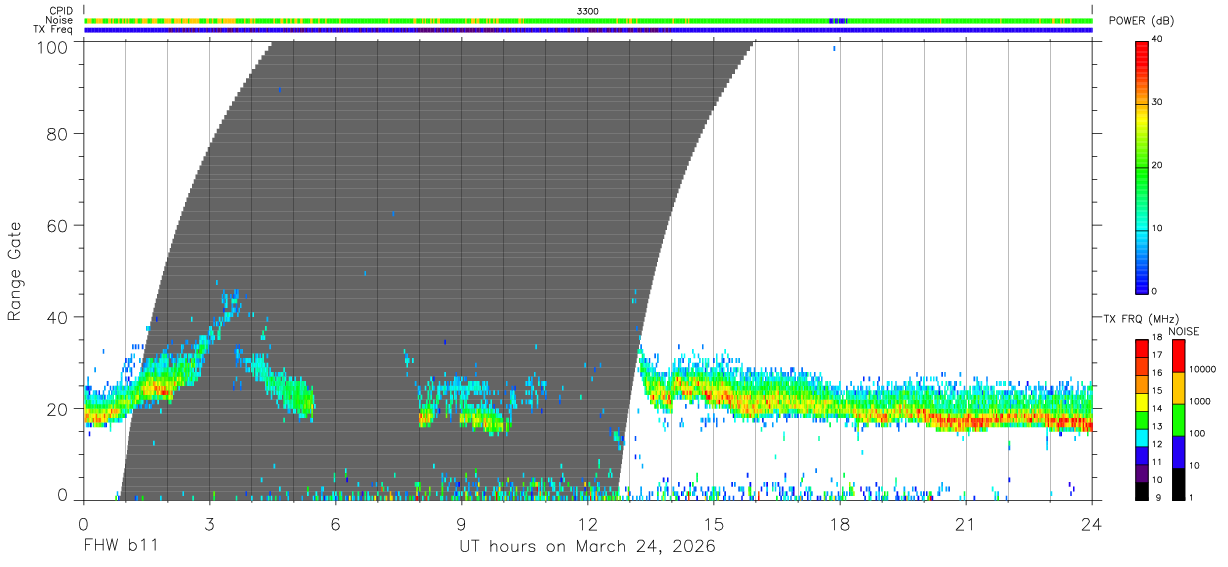Click the Range Gate axis title
The height and width of the screenshot is (567, 1228).
click(x=15, y=270)
